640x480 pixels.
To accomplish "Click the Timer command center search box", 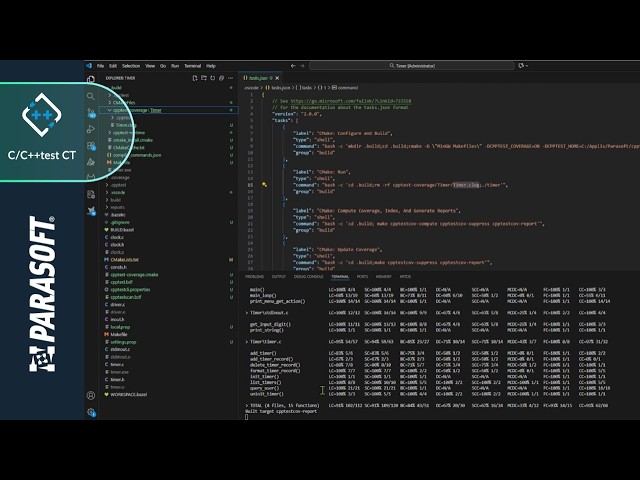I will pos(411,66).
